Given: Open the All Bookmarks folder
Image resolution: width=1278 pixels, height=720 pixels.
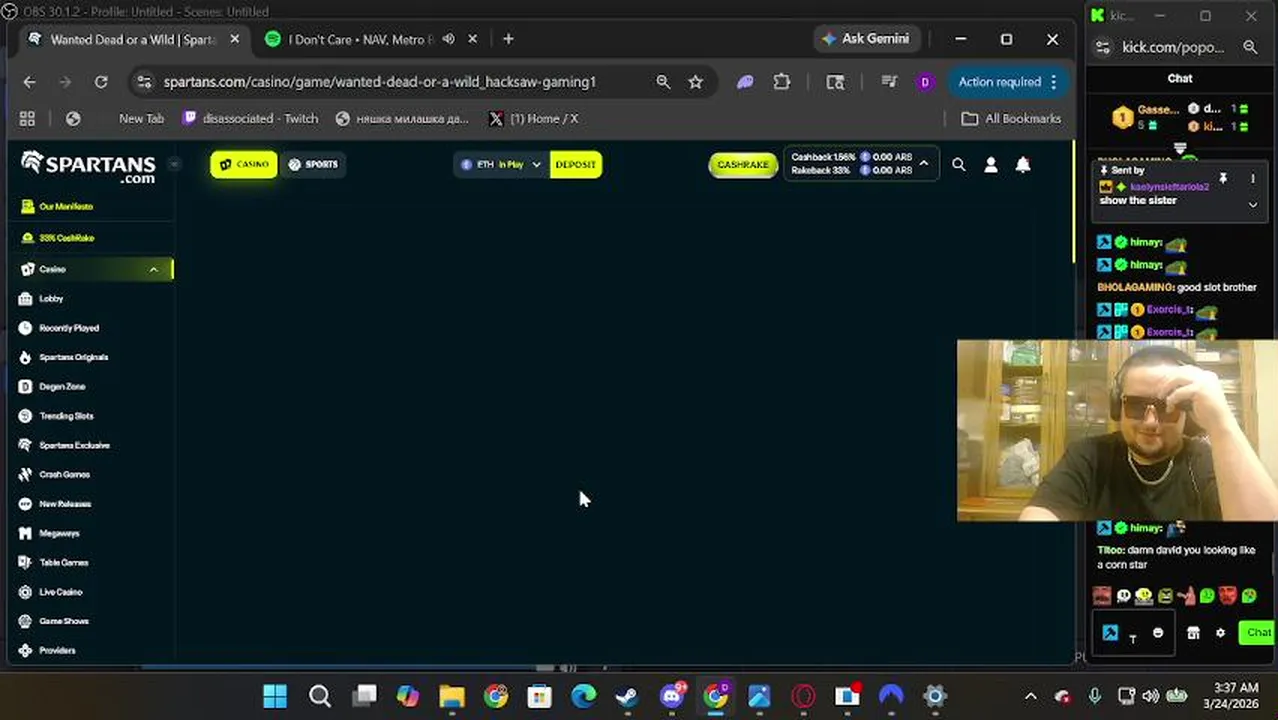Looking at the screenshot, I should [1011, 118].
